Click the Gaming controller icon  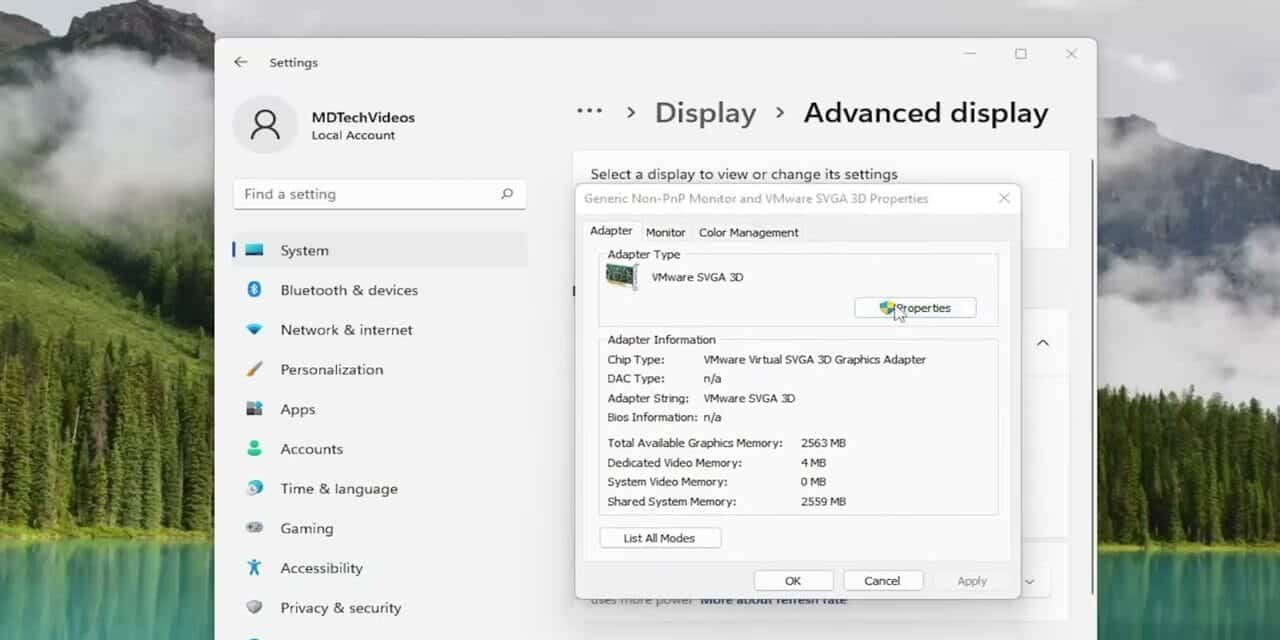coord(254,528)
